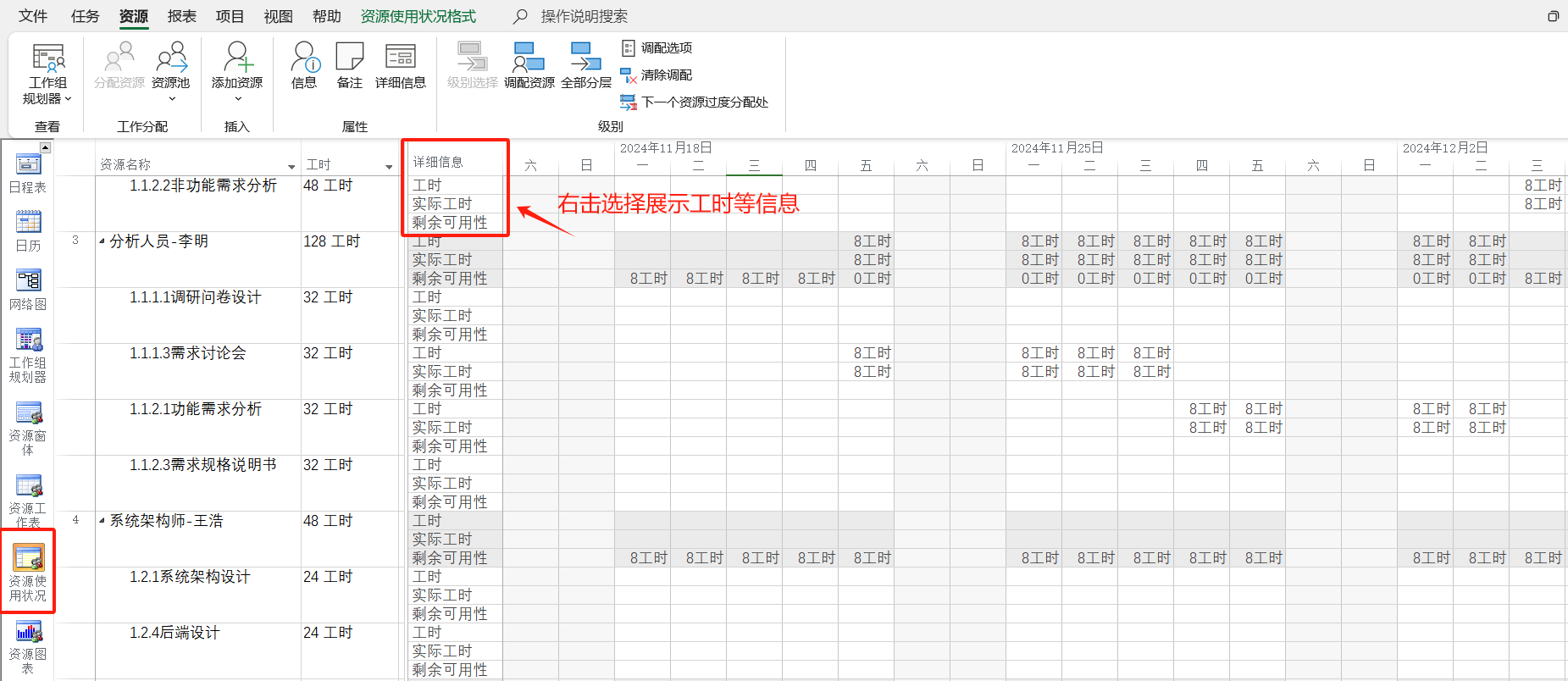Select row 1.1.2.3需求规格说明书

[x=202, y=465]
